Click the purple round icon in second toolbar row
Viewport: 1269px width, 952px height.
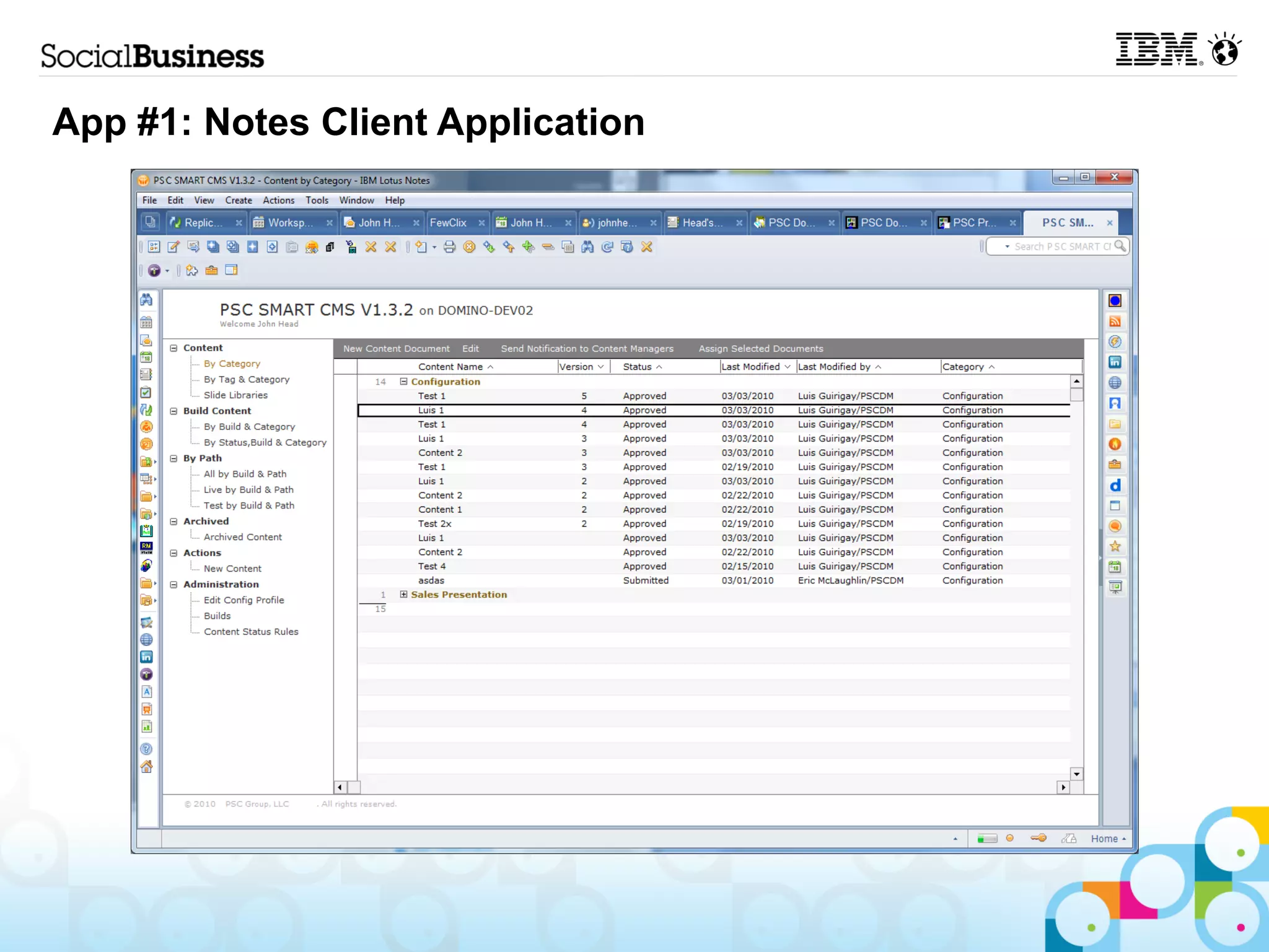coord(154,271)
